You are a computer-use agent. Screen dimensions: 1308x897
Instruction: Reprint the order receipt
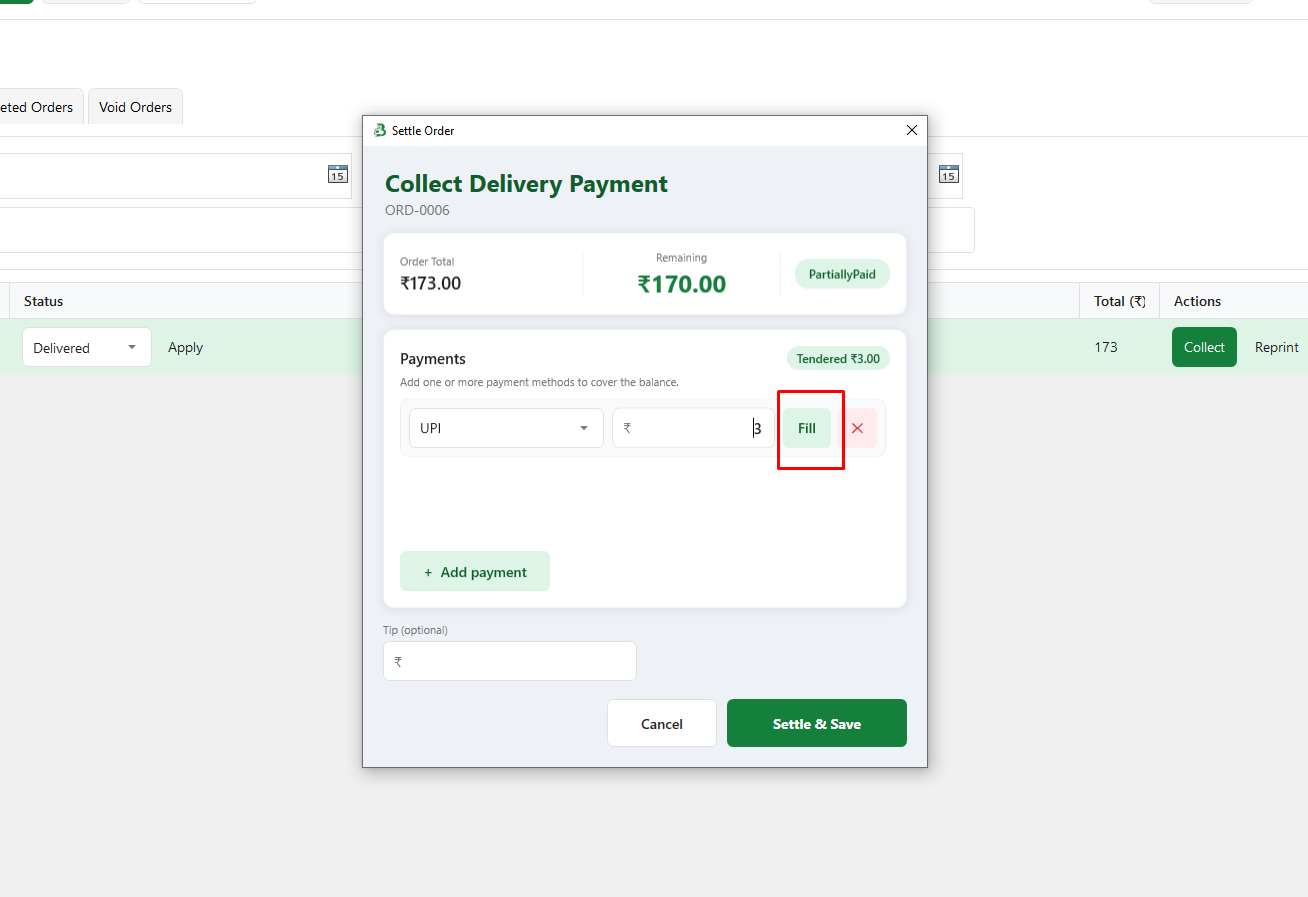1277,347
